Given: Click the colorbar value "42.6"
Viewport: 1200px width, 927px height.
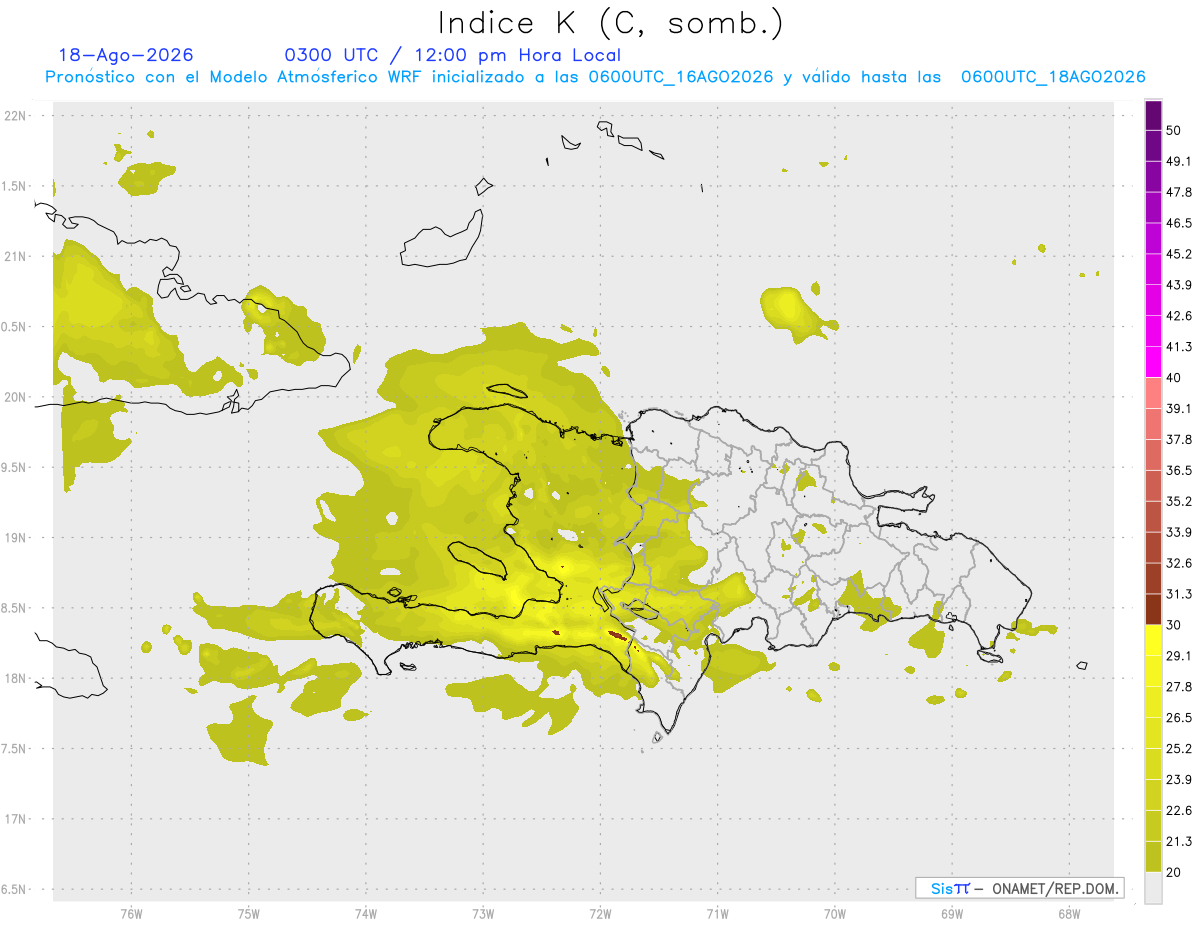Looking at the screenshot, I should pos(1179,316).
